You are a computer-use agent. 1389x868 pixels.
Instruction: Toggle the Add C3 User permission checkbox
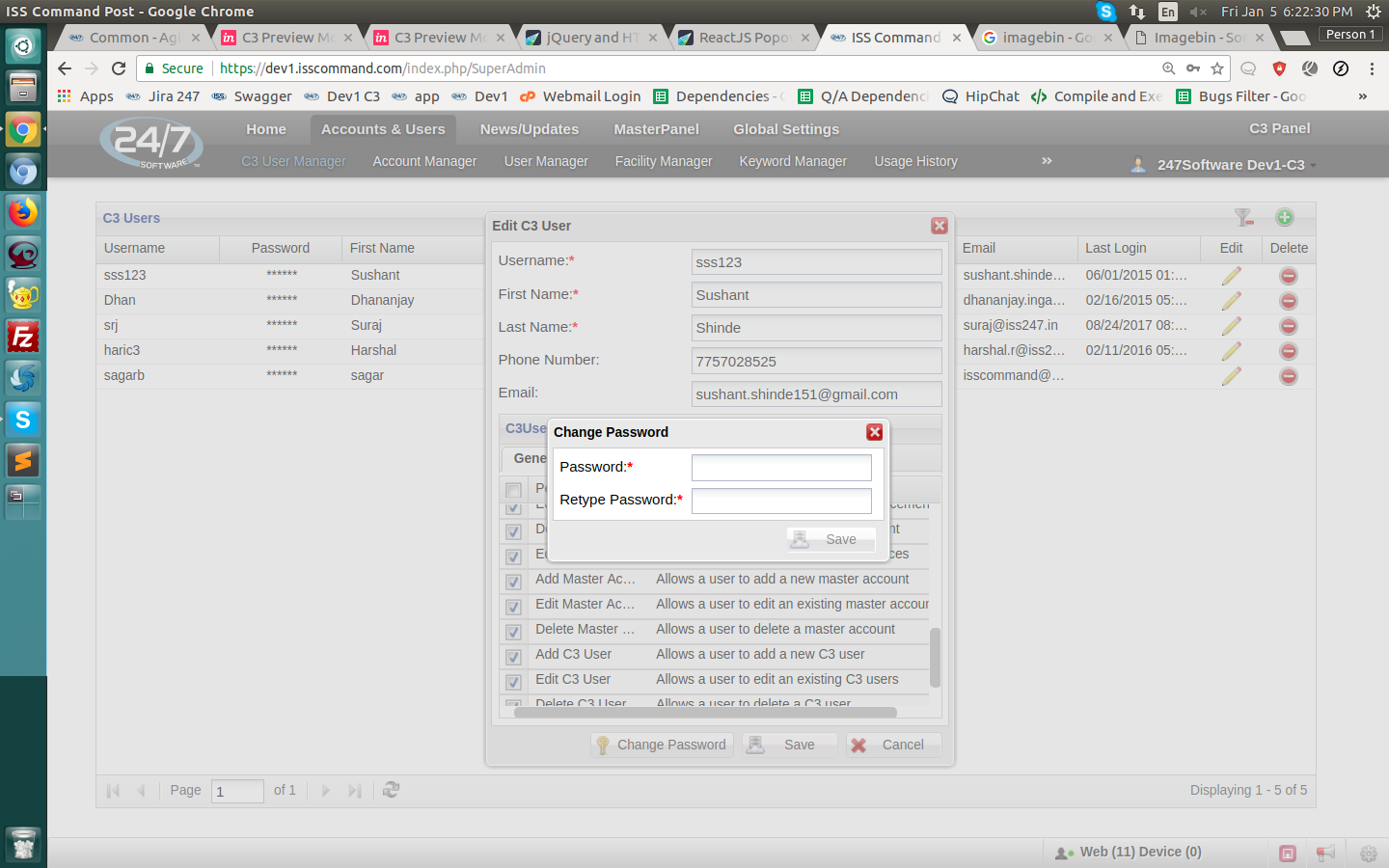[513, 657]
